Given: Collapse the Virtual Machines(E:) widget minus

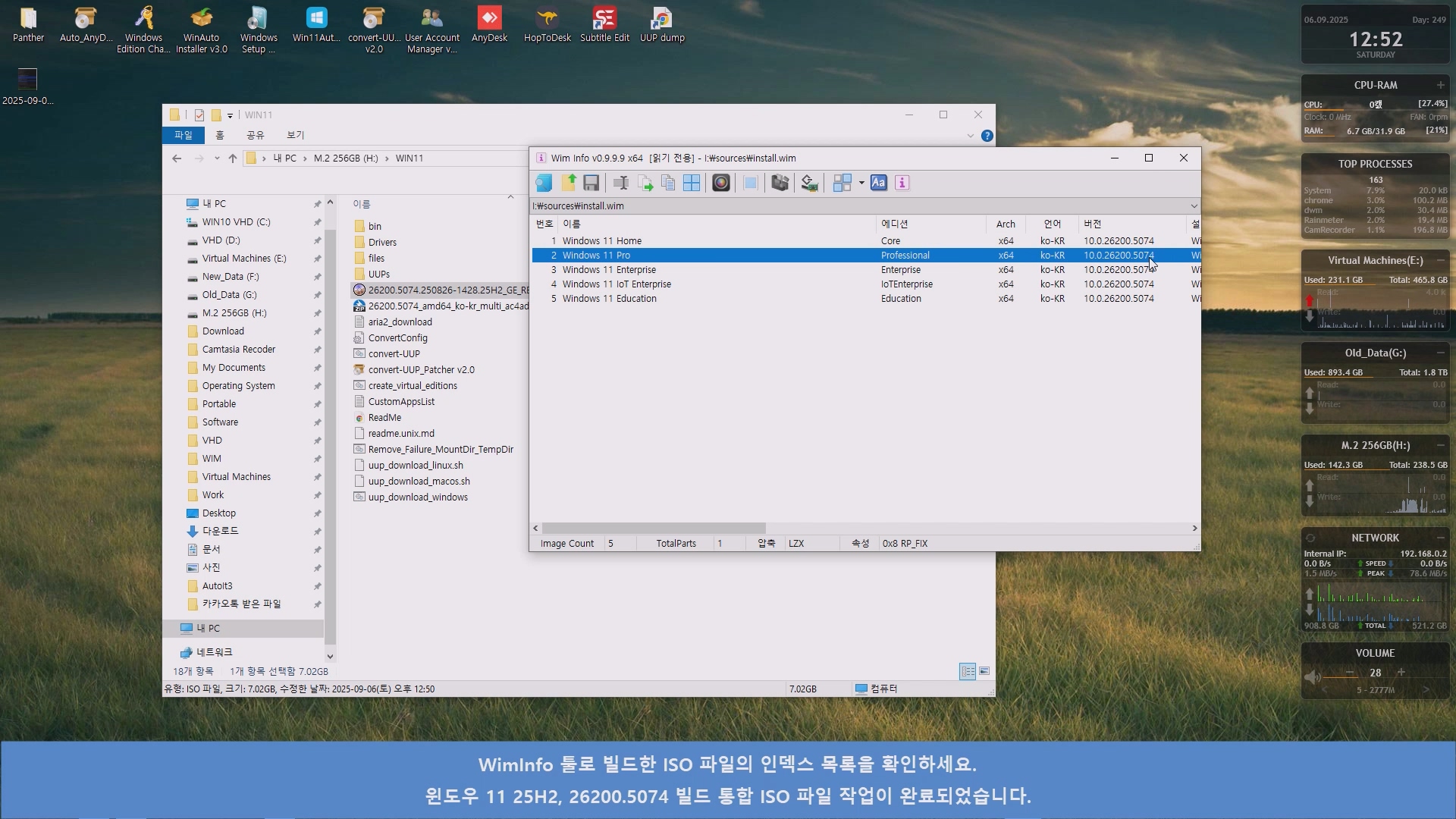Looking at the screenshot, I should tap(1441, 260).
